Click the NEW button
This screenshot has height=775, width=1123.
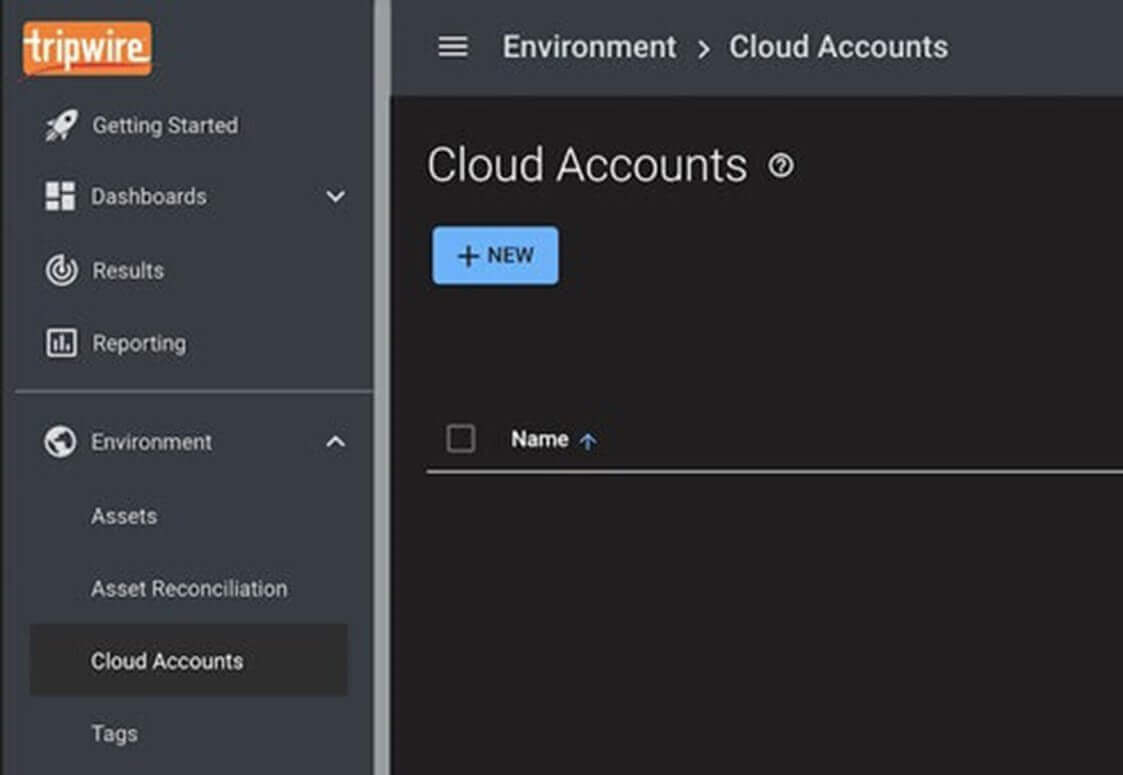[x=495, y=255]
